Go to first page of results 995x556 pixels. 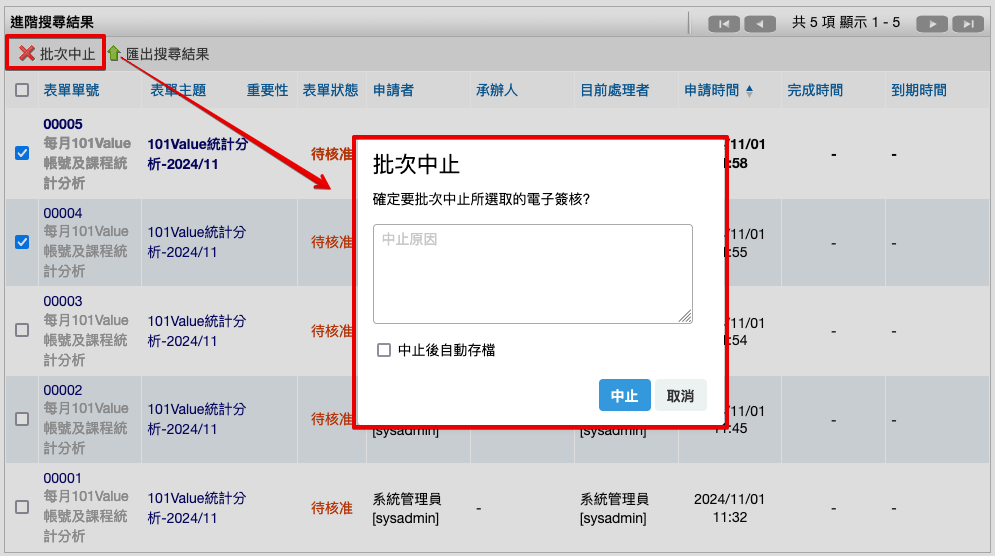click(724, 24)
